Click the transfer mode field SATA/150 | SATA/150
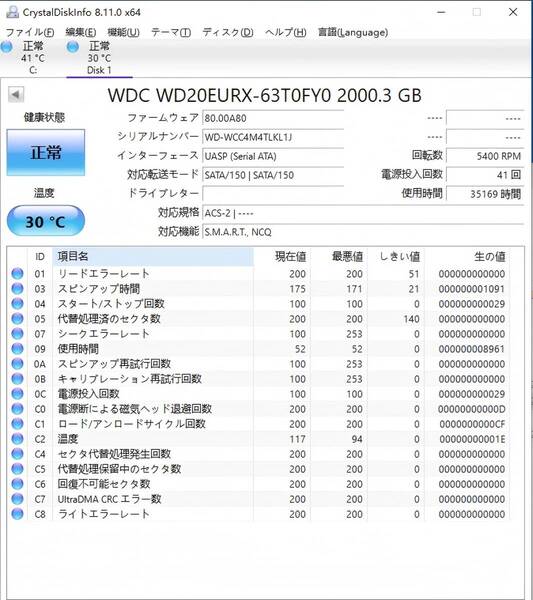The image size is (533, 600). pyautogui.click(x=273, y=175)
